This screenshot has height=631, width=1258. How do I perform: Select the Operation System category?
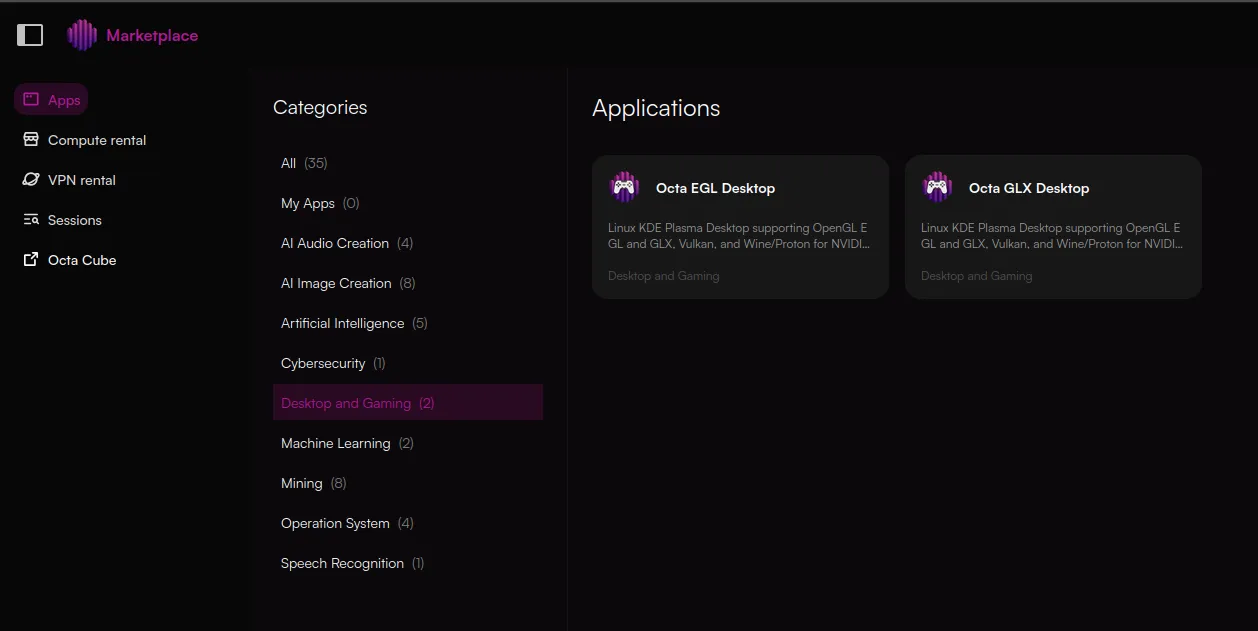pos(408,523)
